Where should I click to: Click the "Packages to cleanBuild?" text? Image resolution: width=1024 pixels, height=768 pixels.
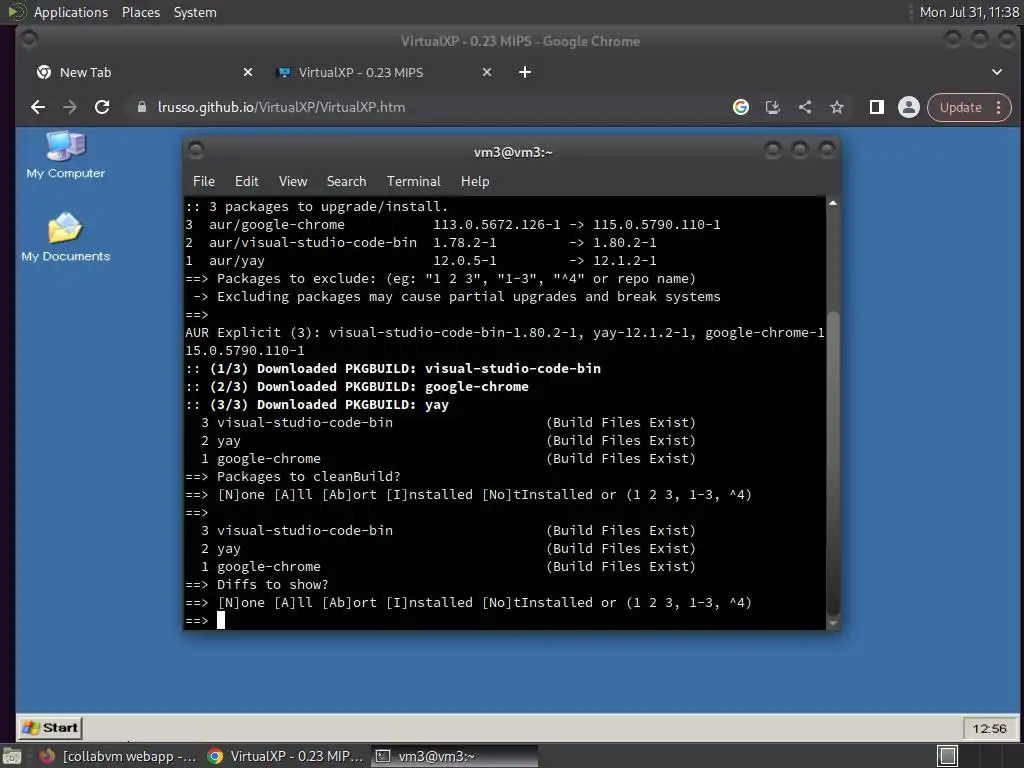(x=308, y=477)
